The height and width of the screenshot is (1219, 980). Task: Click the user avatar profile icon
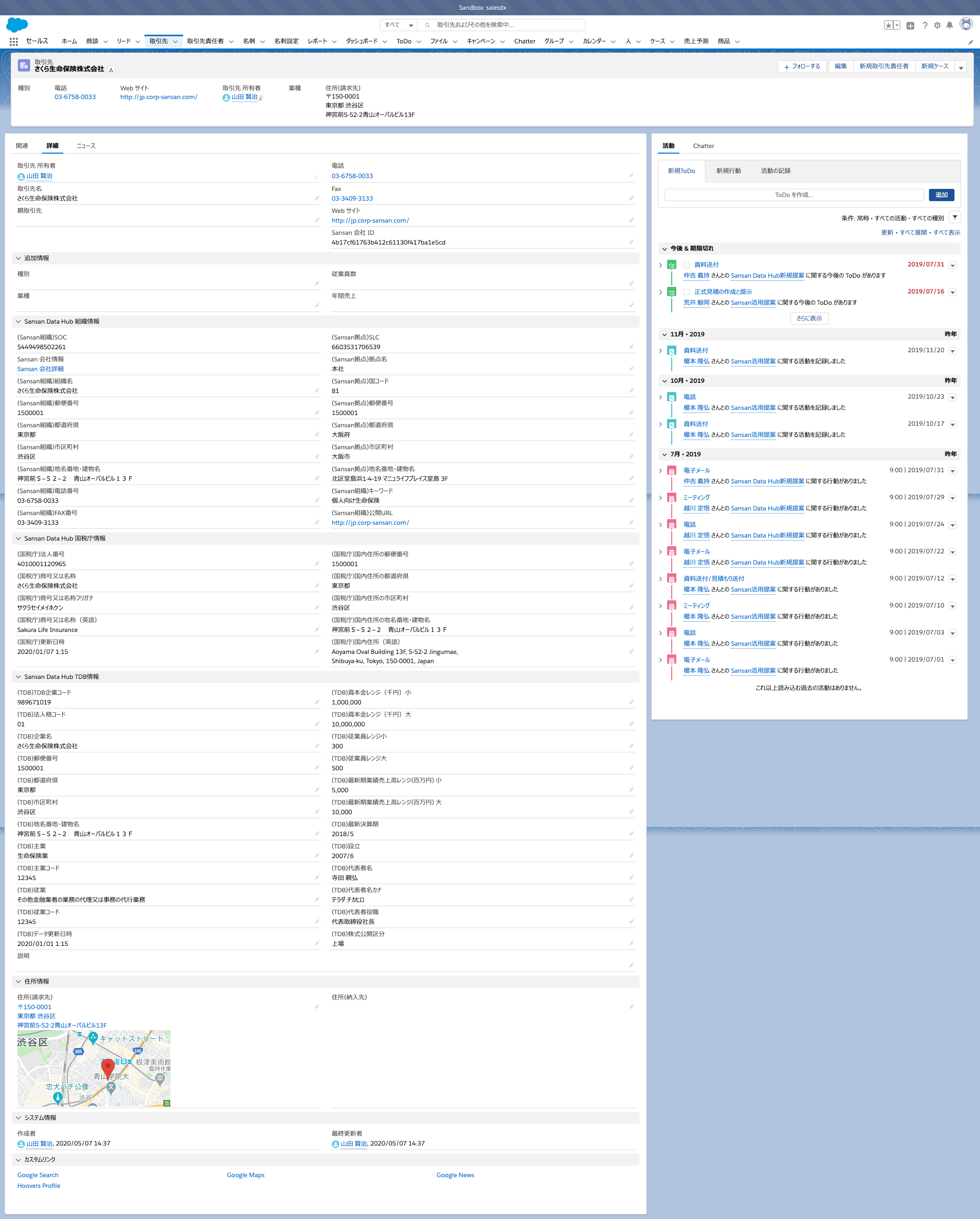tap(966, 25)
